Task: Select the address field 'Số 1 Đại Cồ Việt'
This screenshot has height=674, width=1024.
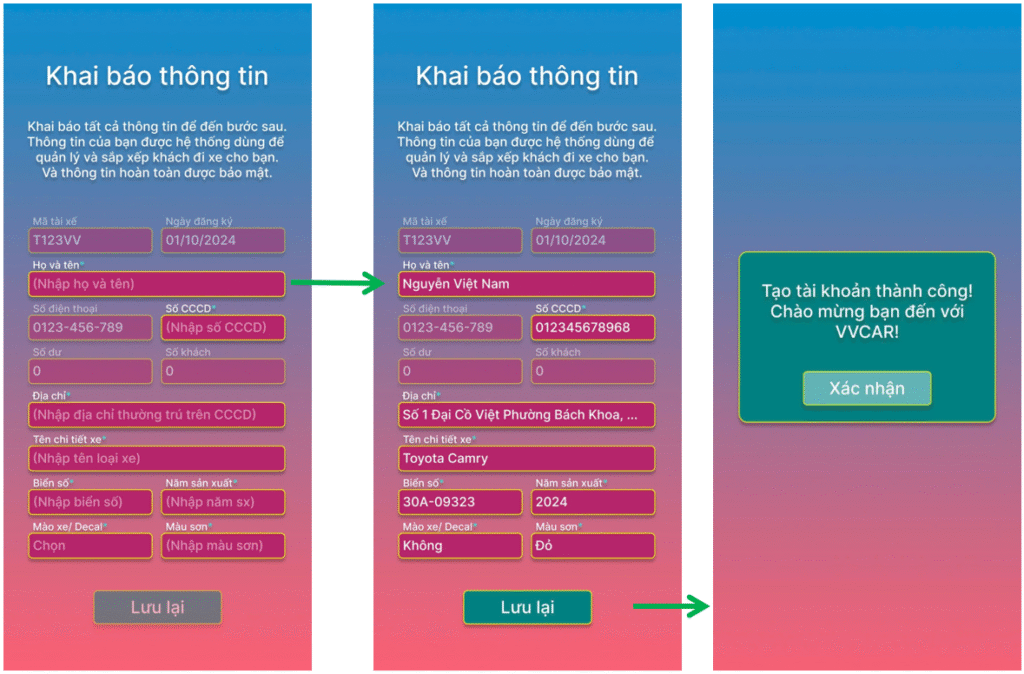Action: (x=527, y=415)
